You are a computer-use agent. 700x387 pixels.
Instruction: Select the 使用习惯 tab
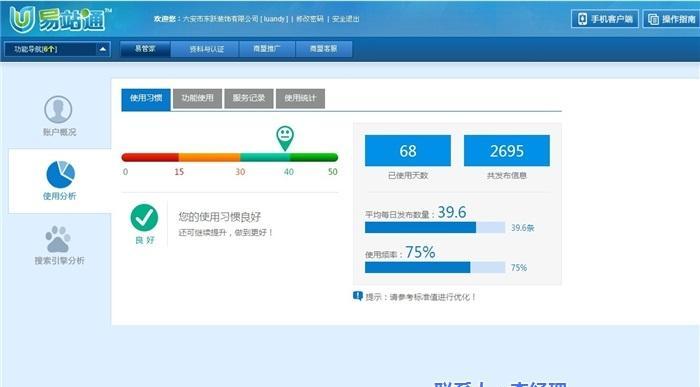point(146,99)
